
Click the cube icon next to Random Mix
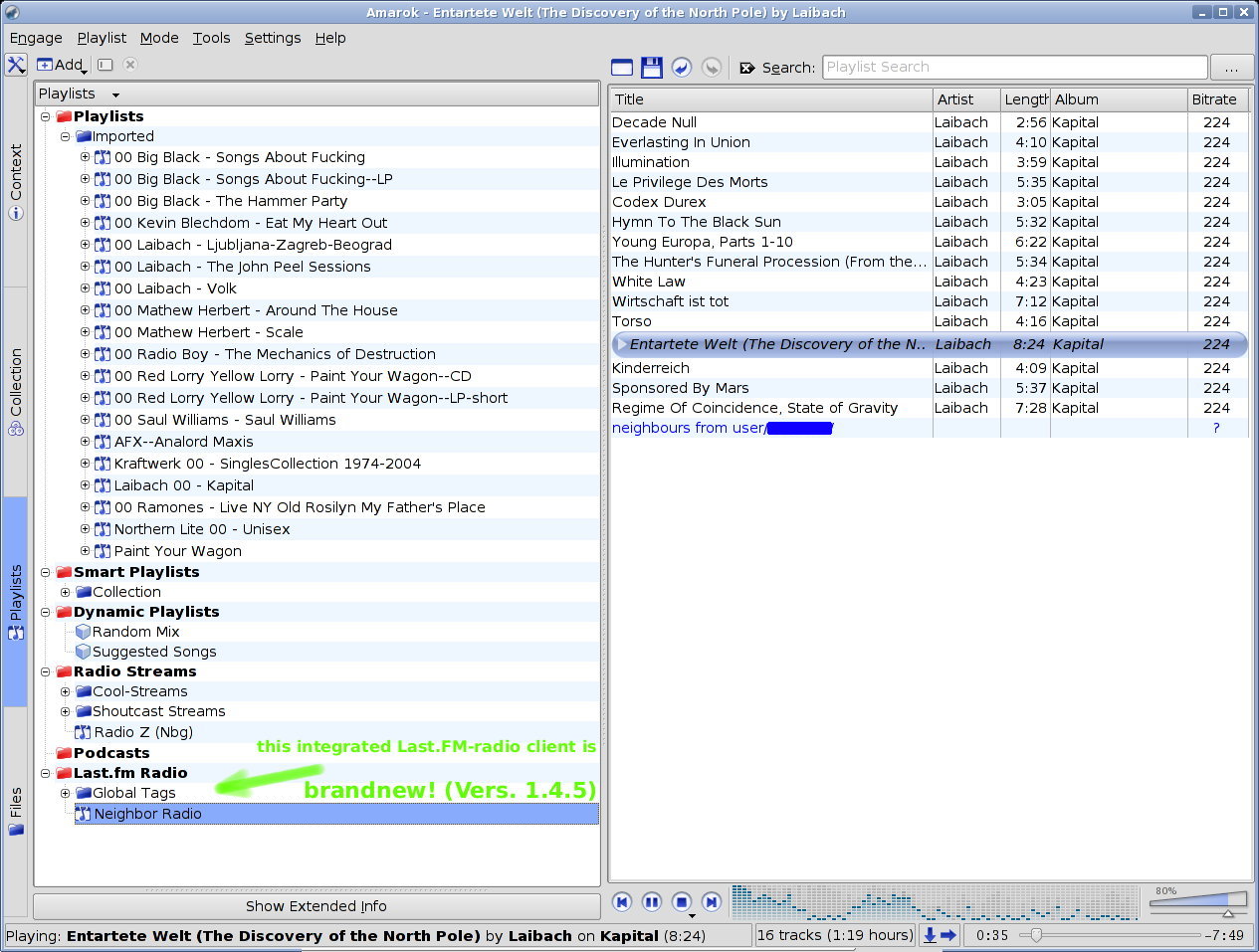click(x=84, y=632)
